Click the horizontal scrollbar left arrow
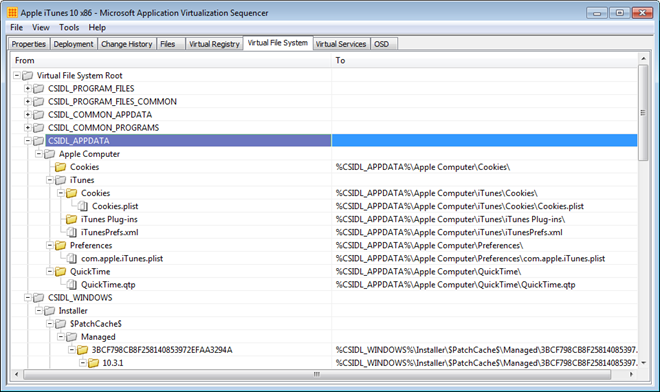 [16, 374]
